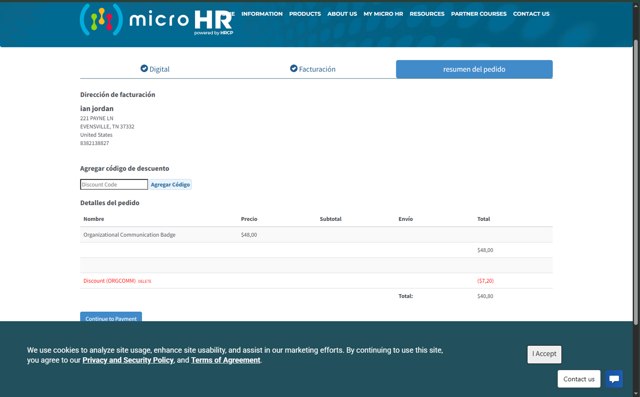The height and width of the screenshot is (397, 640).
Task: Open the ABOUT US menu
Action: [342, 14]
